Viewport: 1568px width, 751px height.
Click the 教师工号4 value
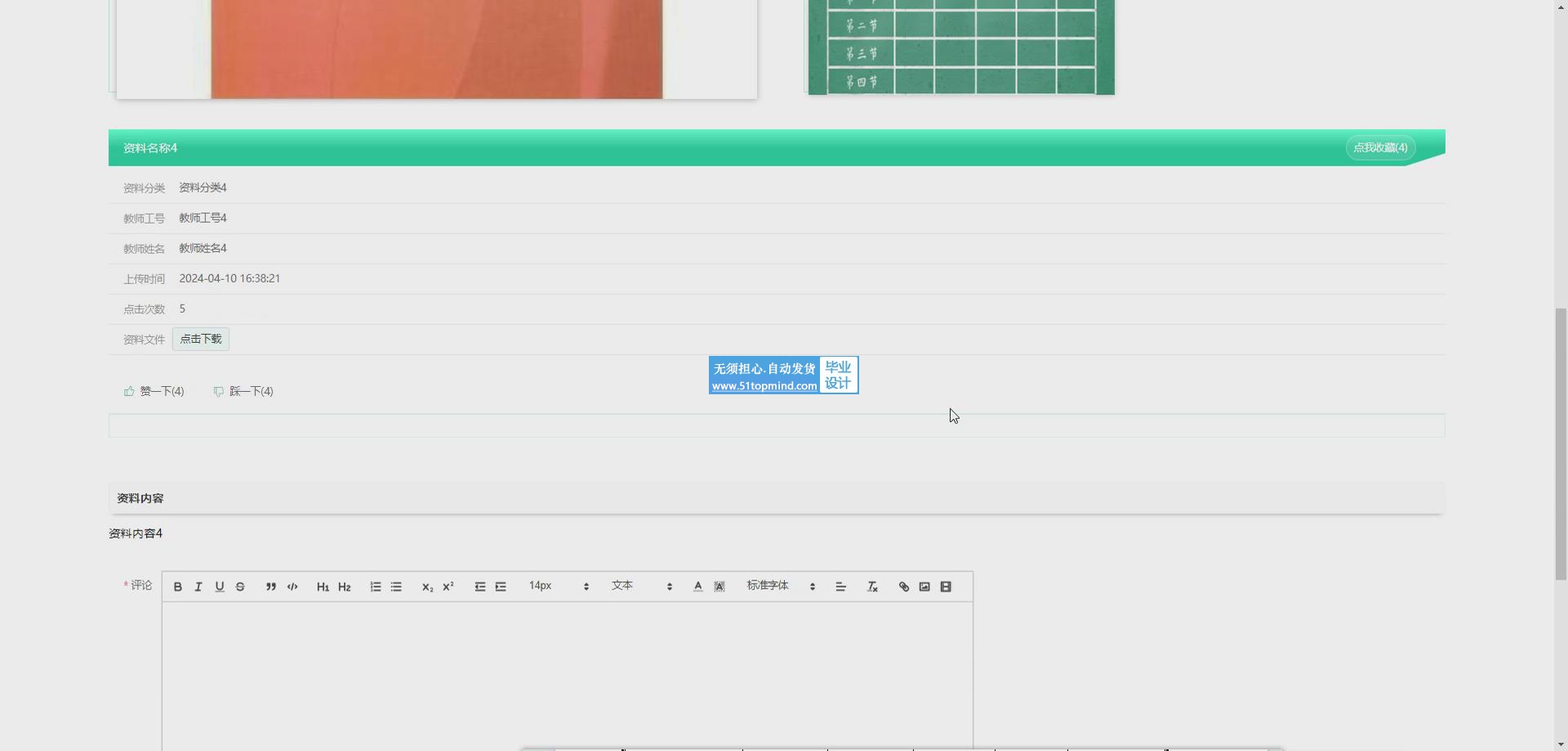[x=203, y=218]
